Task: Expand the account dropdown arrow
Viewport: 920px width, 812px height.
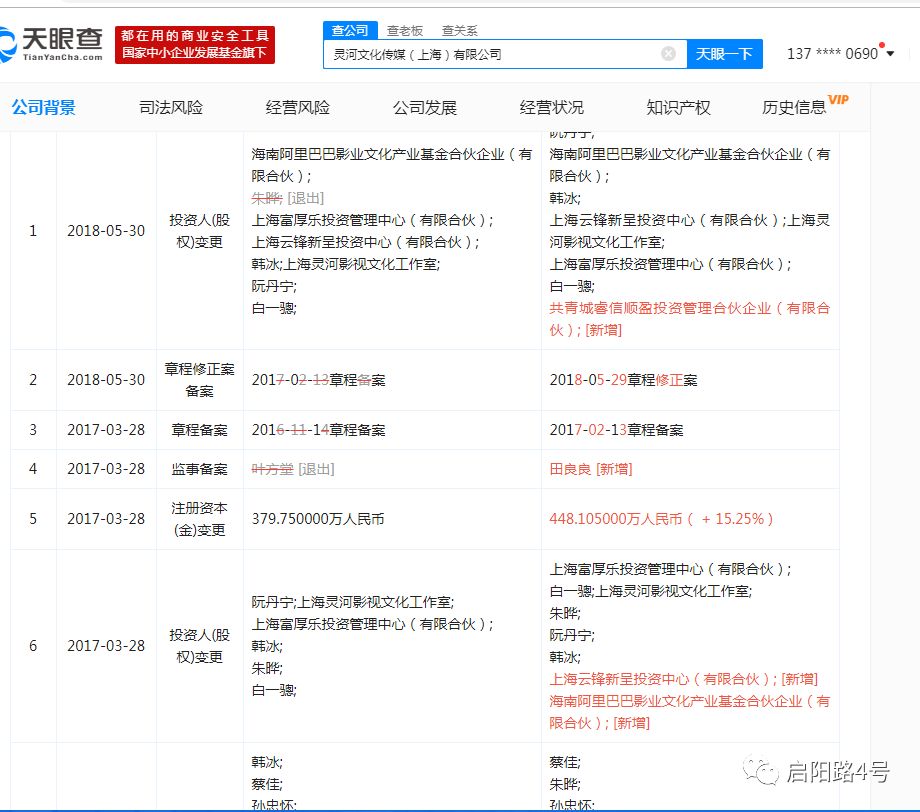Action: (891, 54)
